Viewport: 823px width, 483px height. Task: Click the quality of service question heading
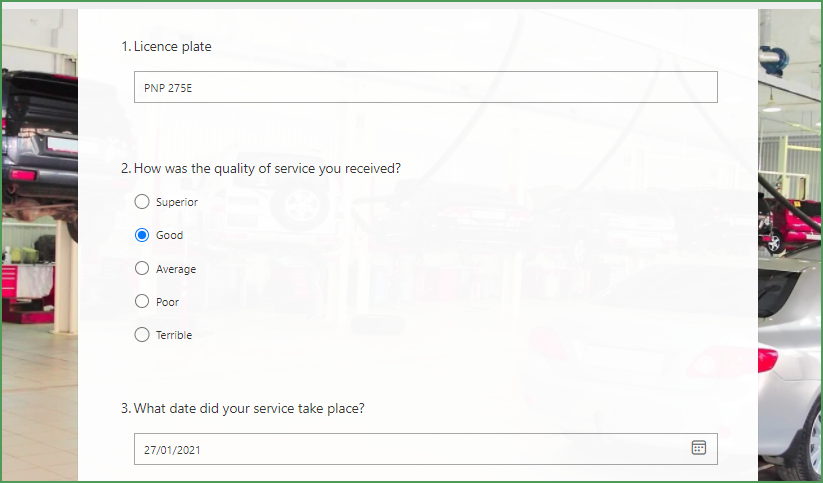(261, 169)
